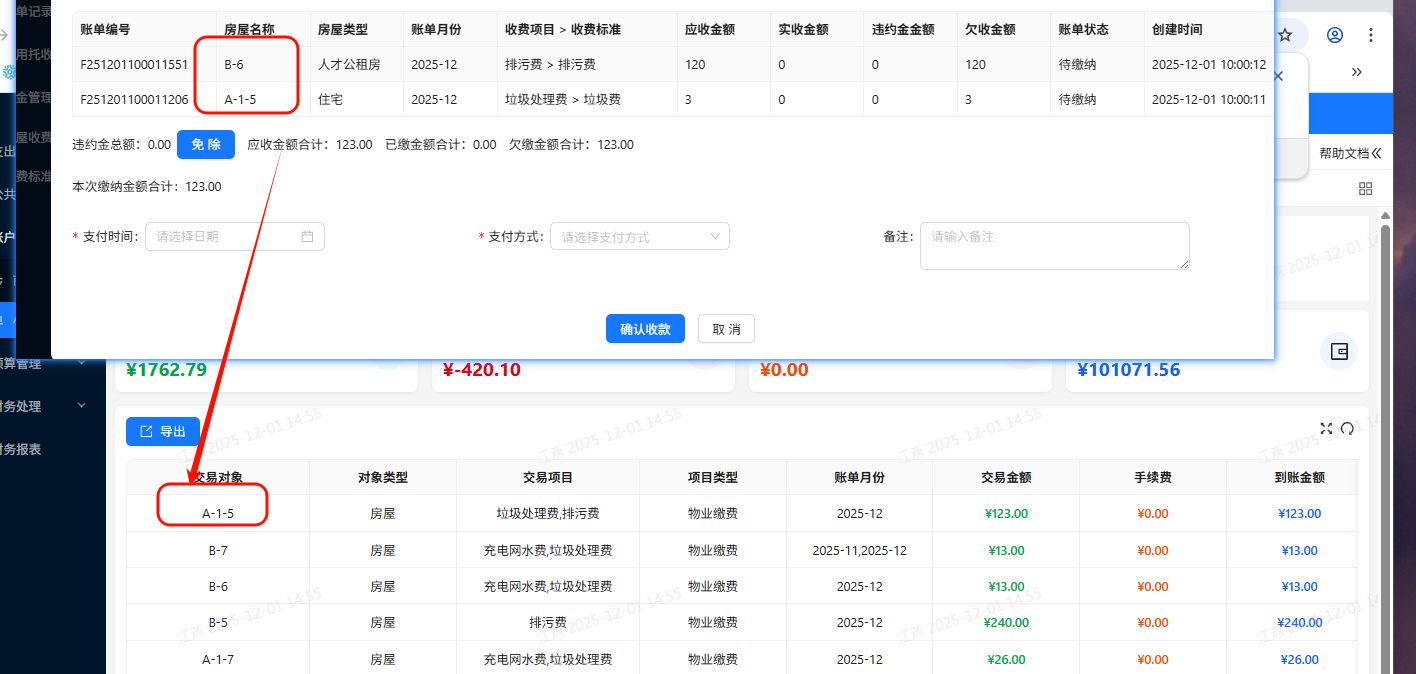Close the notification popup with the × icon

1277,75
